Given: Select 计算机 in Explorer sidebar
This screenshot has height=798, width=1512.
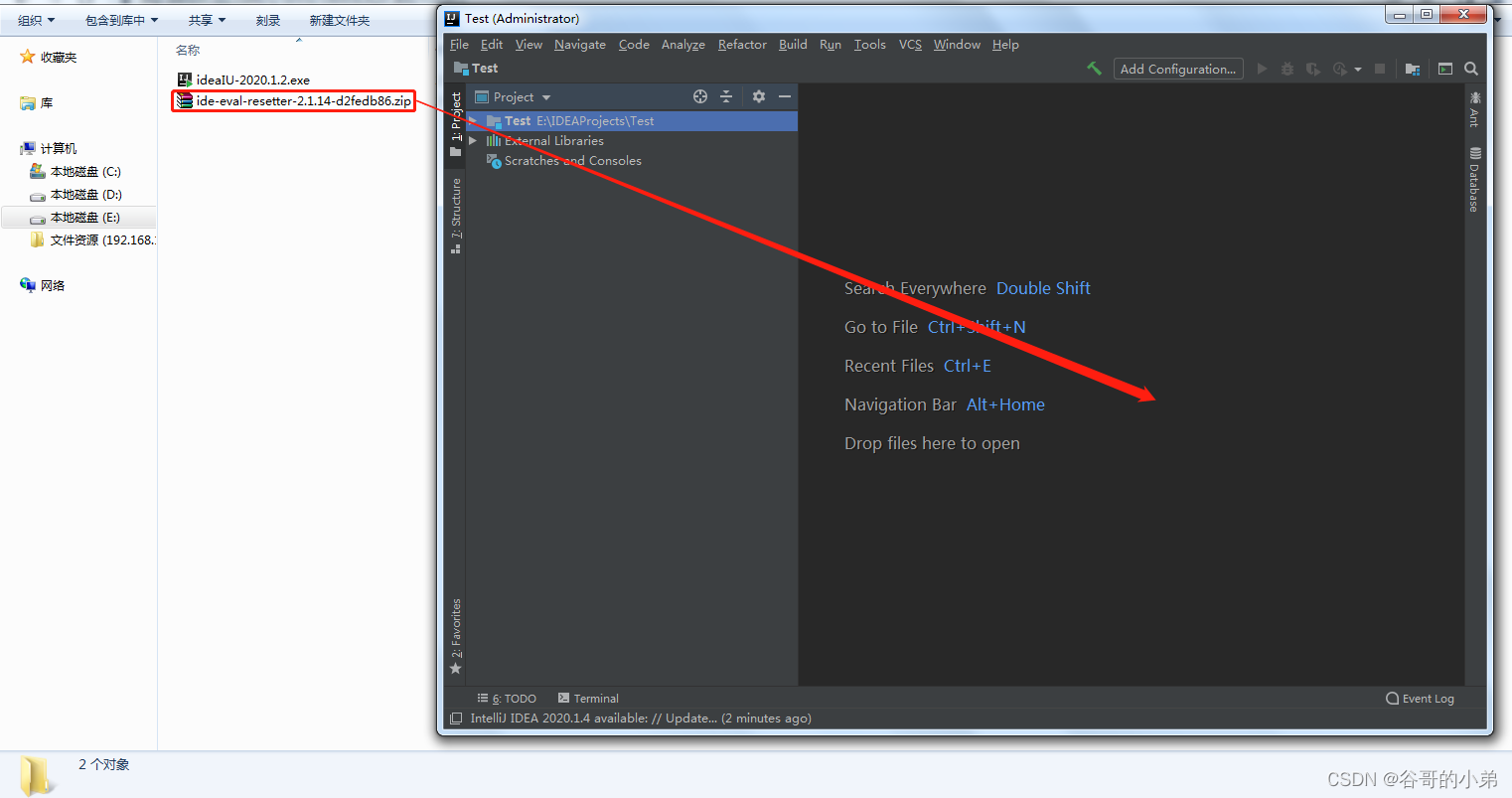Looking at the screenshot, I should pos(49,148).
